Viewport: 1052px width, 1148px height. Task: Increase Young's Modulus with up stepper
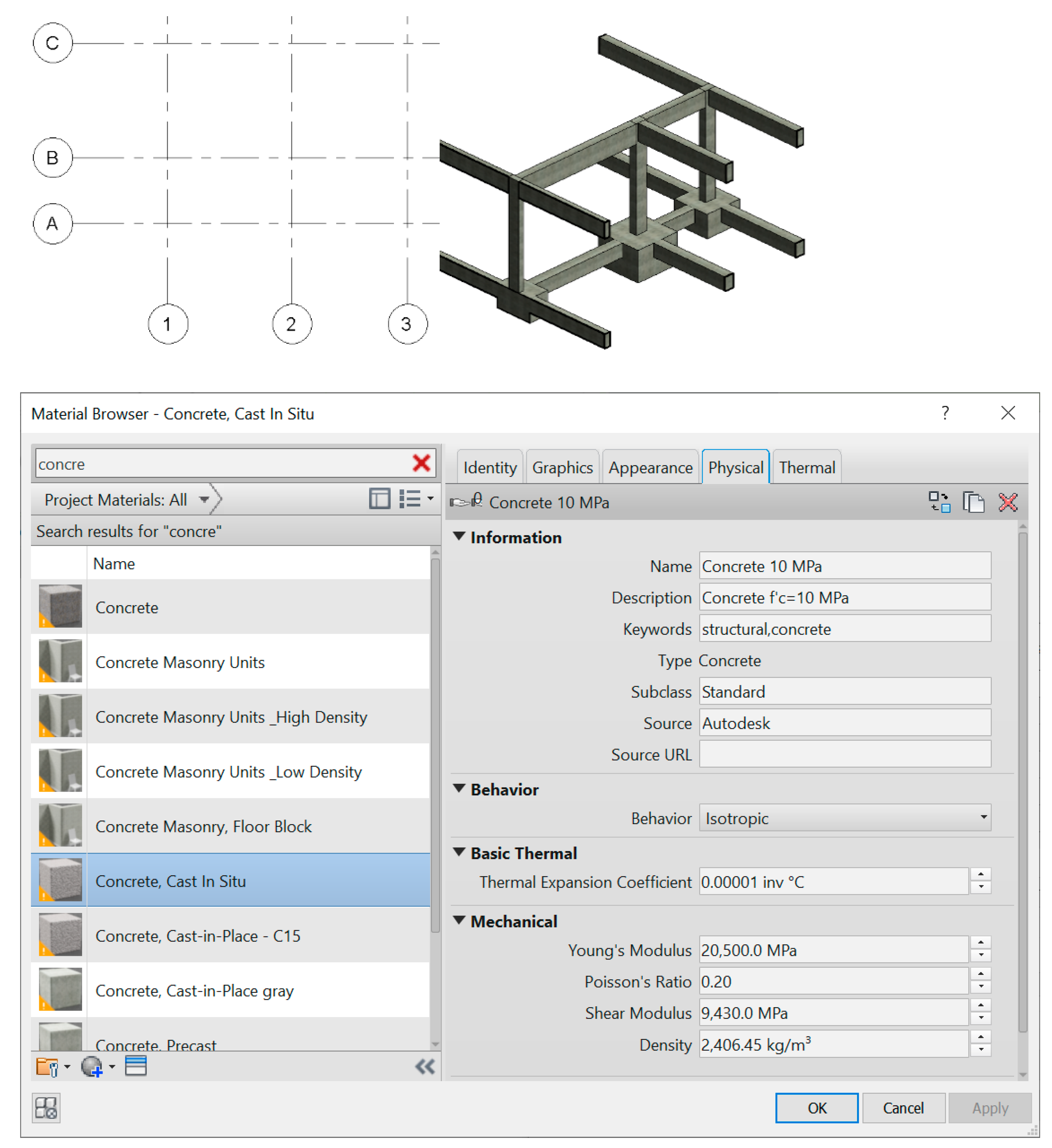tap(981, 943)
